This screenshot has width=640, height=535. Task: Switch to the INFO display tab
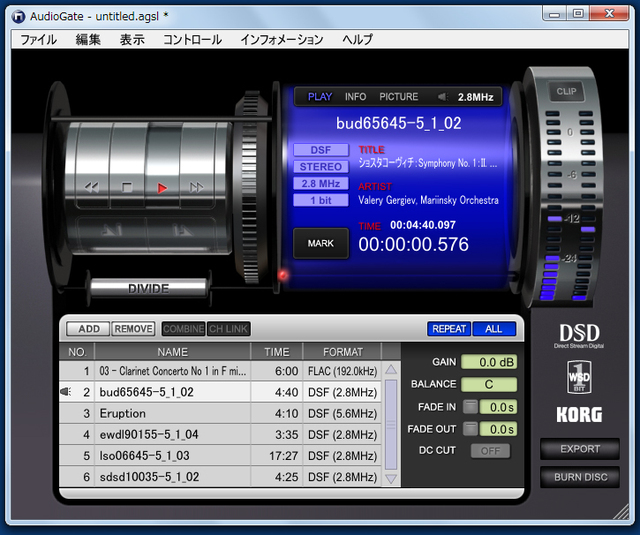(355, 97)
